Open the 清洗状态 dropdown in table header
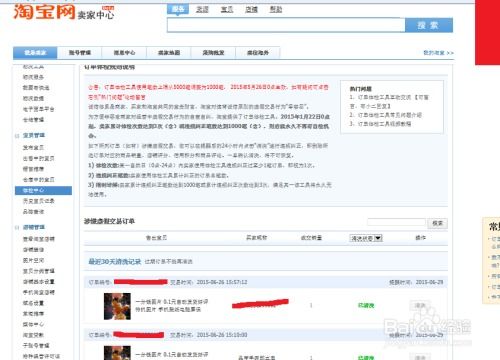500x360 pixels. [366, 238]
